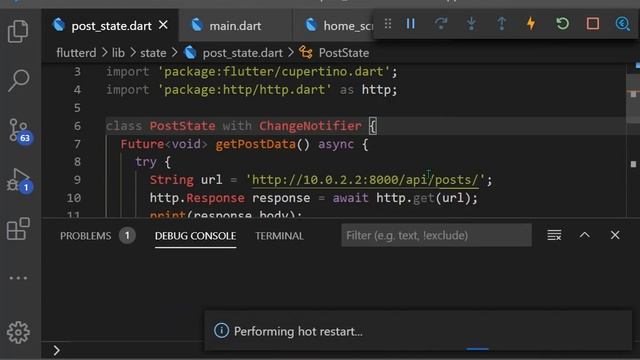This screenshot has height=360, width=640.
Task: Click the Performing hot restart notification
Action: [x=418, y=331]
